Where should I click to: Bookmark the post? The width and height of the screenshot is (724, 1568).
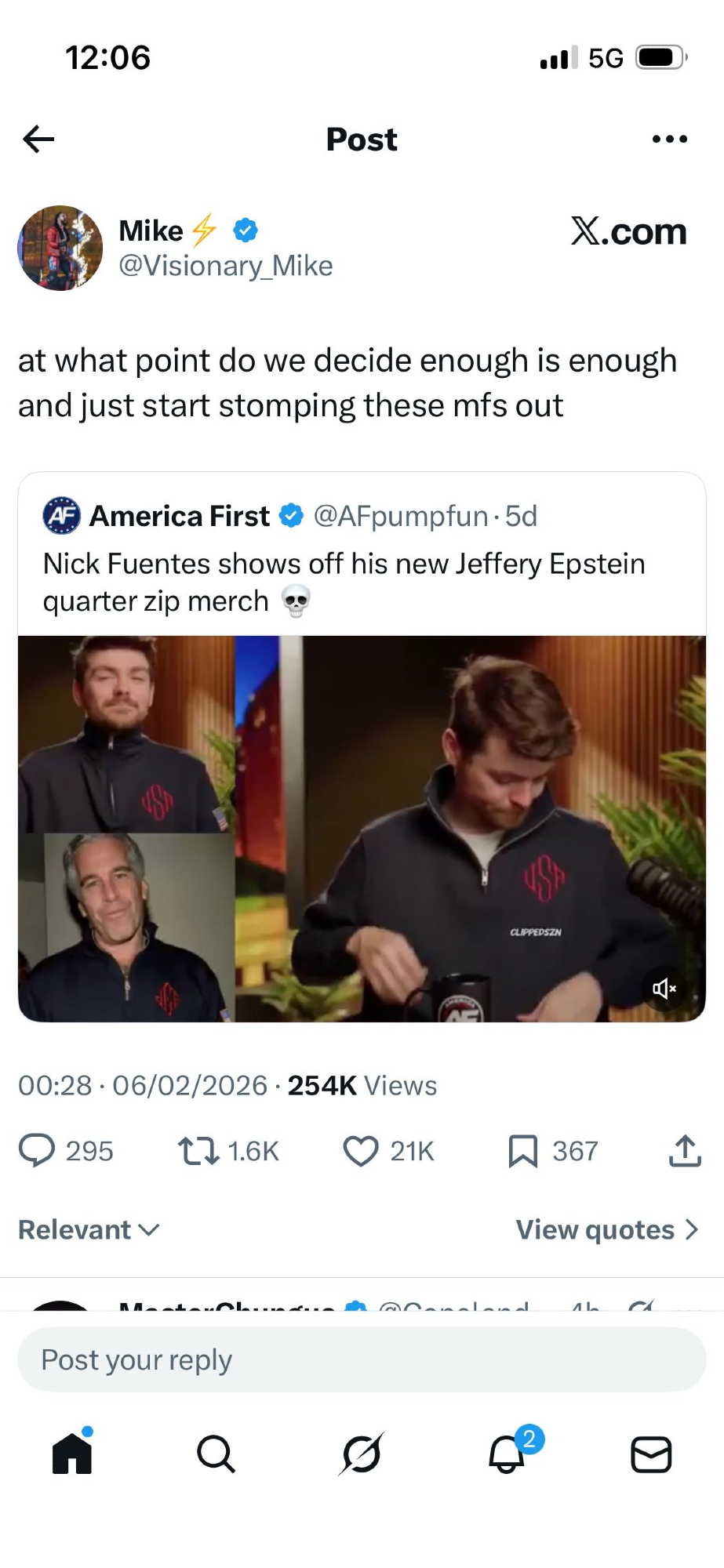coord(523,1151)
